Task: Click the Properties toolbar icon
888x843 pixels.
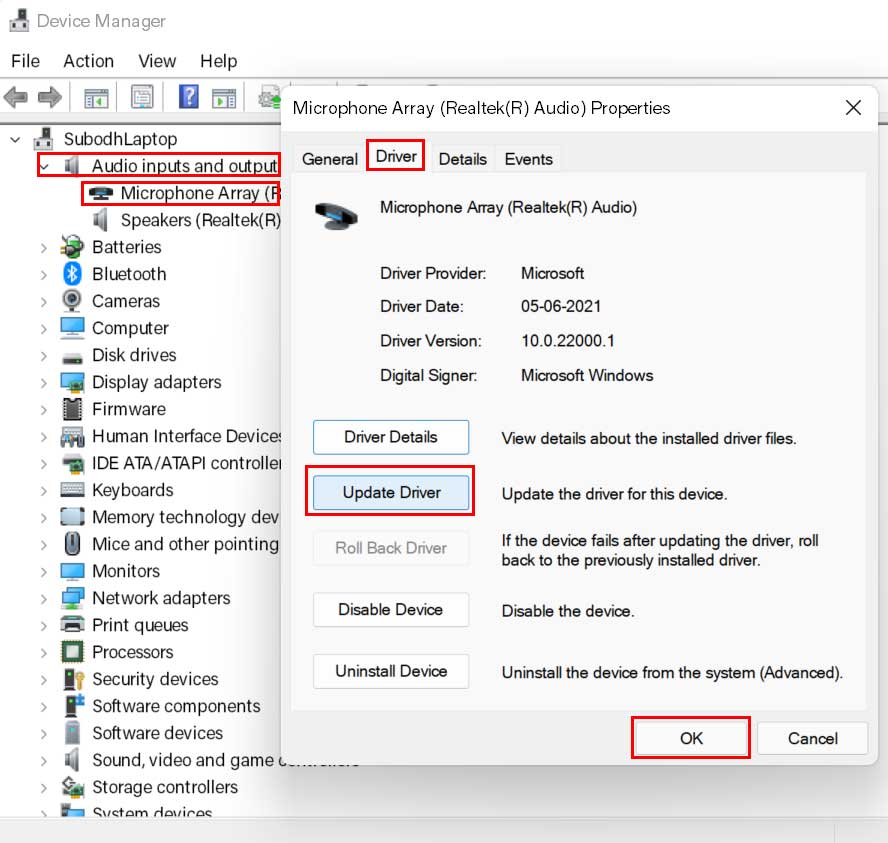Action: click(x=141, y=96)
